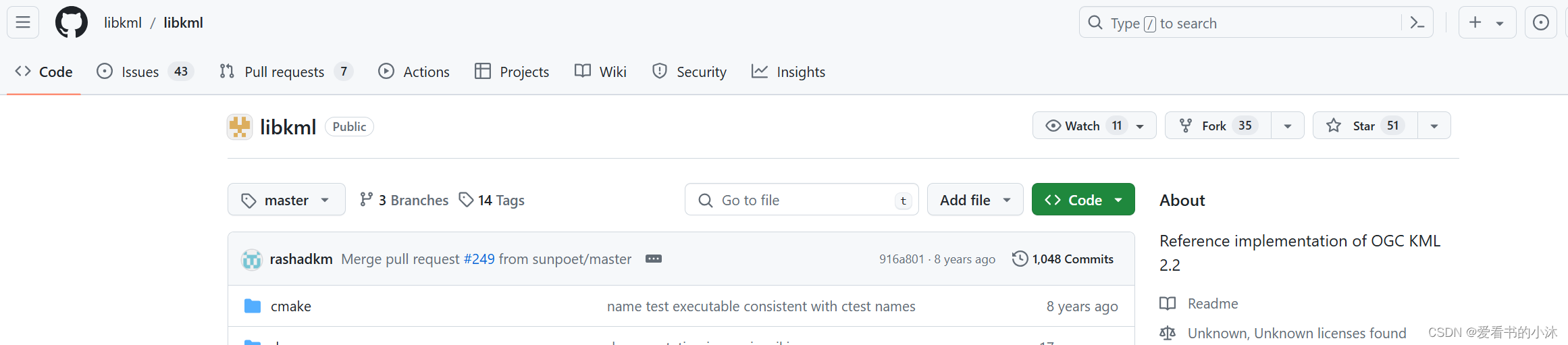Open the command palette icon
Screen dimensions: 1568x345
1417,23
